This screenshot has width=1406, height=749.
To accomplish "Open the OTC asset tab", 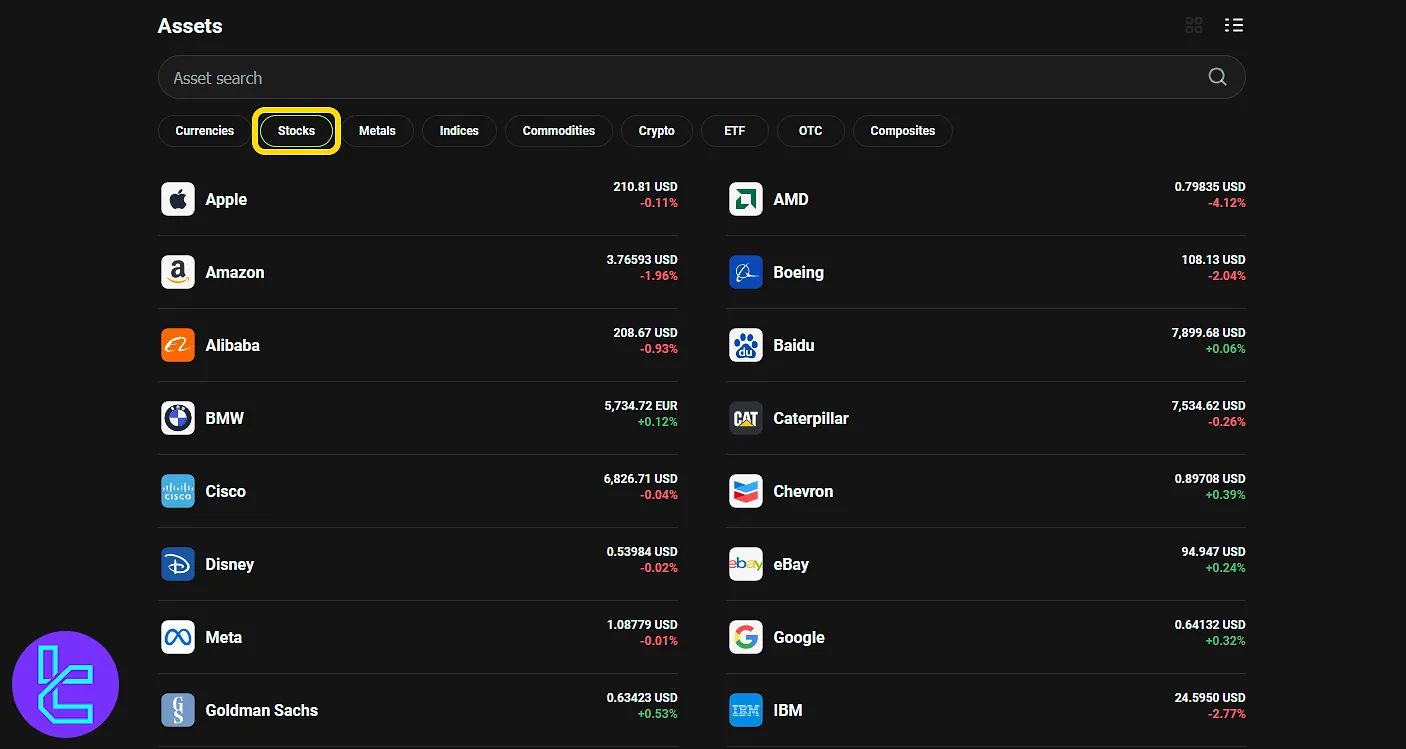I will click(x=811, y=131).
